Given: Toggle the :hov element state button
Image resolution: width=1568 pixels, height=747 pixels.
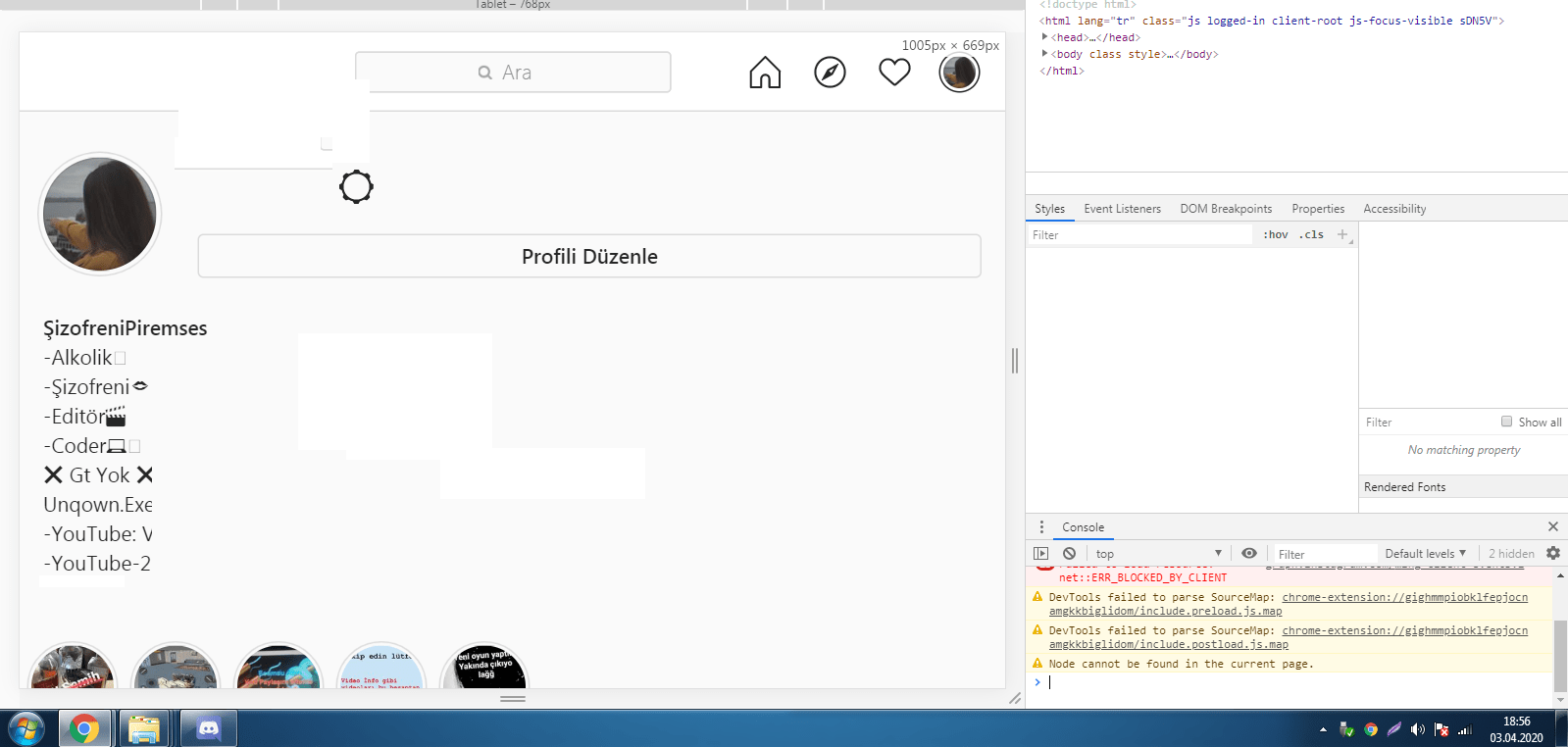Looking at the screenshot, I should coord(1275,235).
